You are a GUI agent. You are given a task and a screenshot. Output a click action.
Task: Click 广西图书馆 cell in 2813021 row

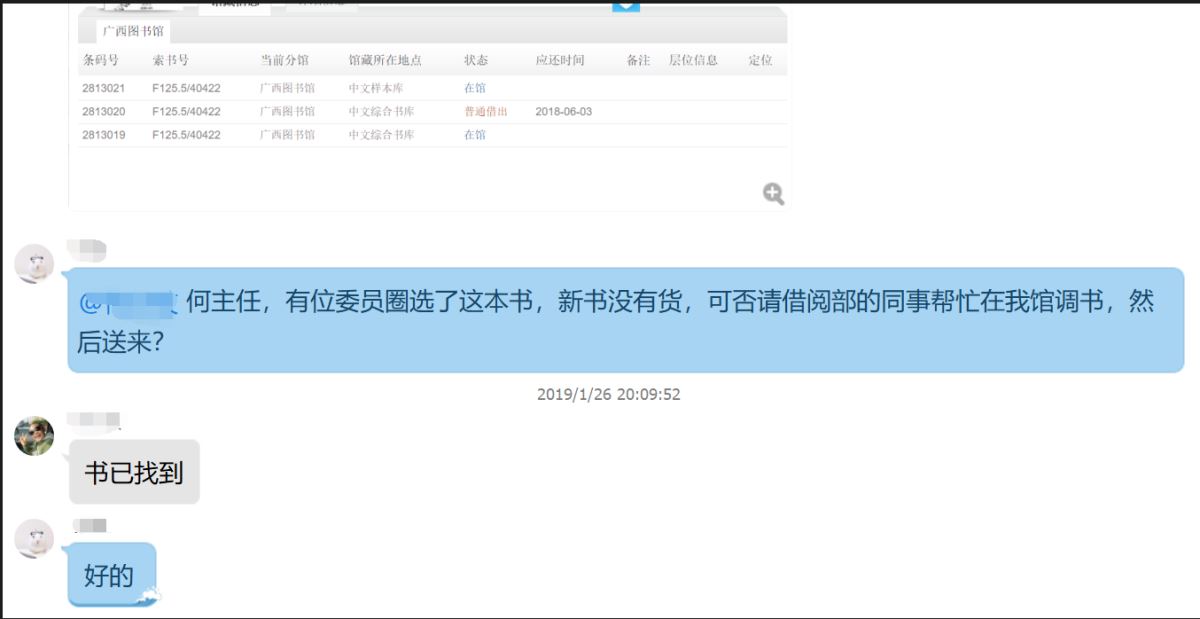point(287,88)
